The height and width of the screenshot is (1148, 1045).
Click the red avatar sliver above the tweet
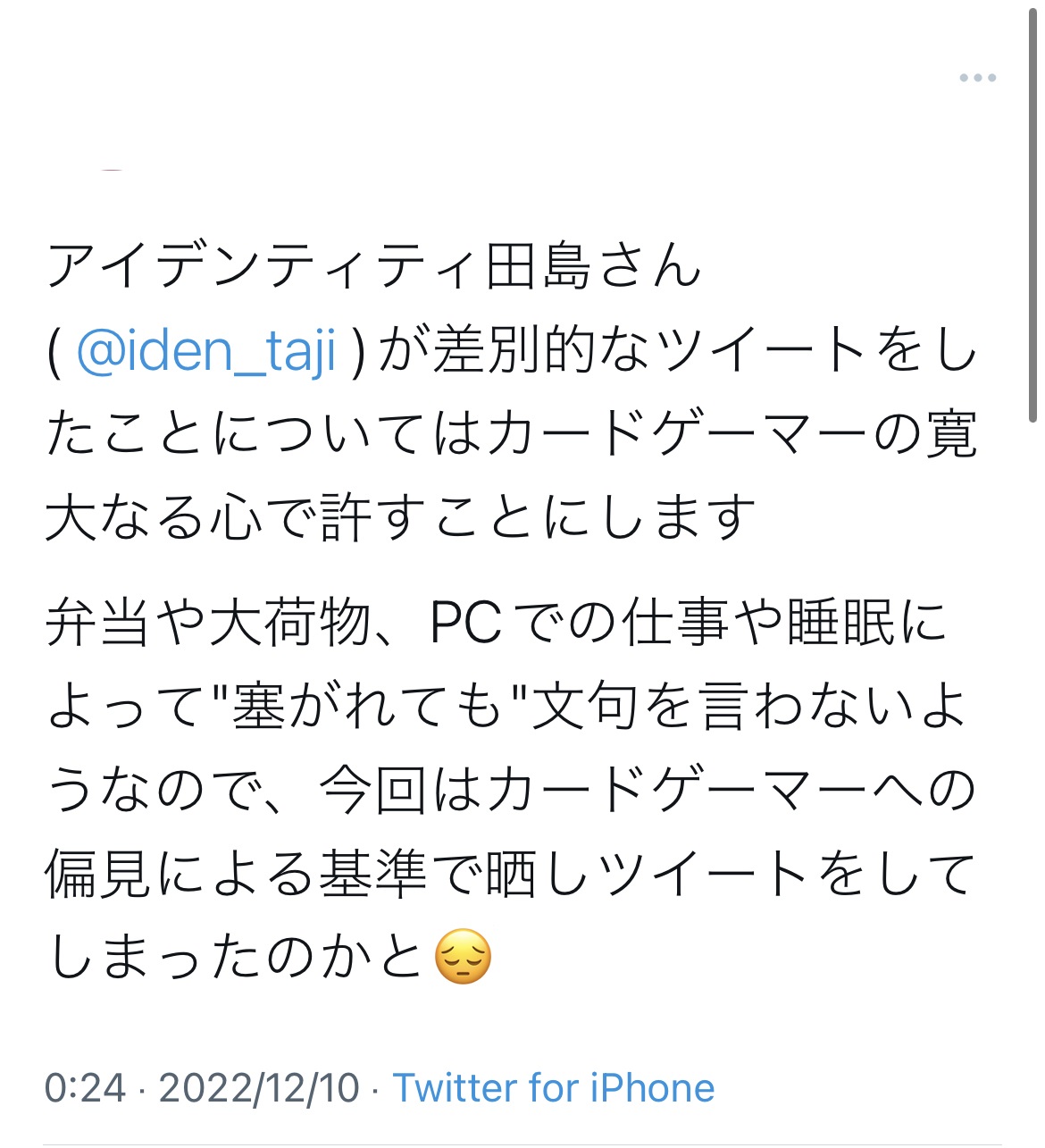[112, 169]
